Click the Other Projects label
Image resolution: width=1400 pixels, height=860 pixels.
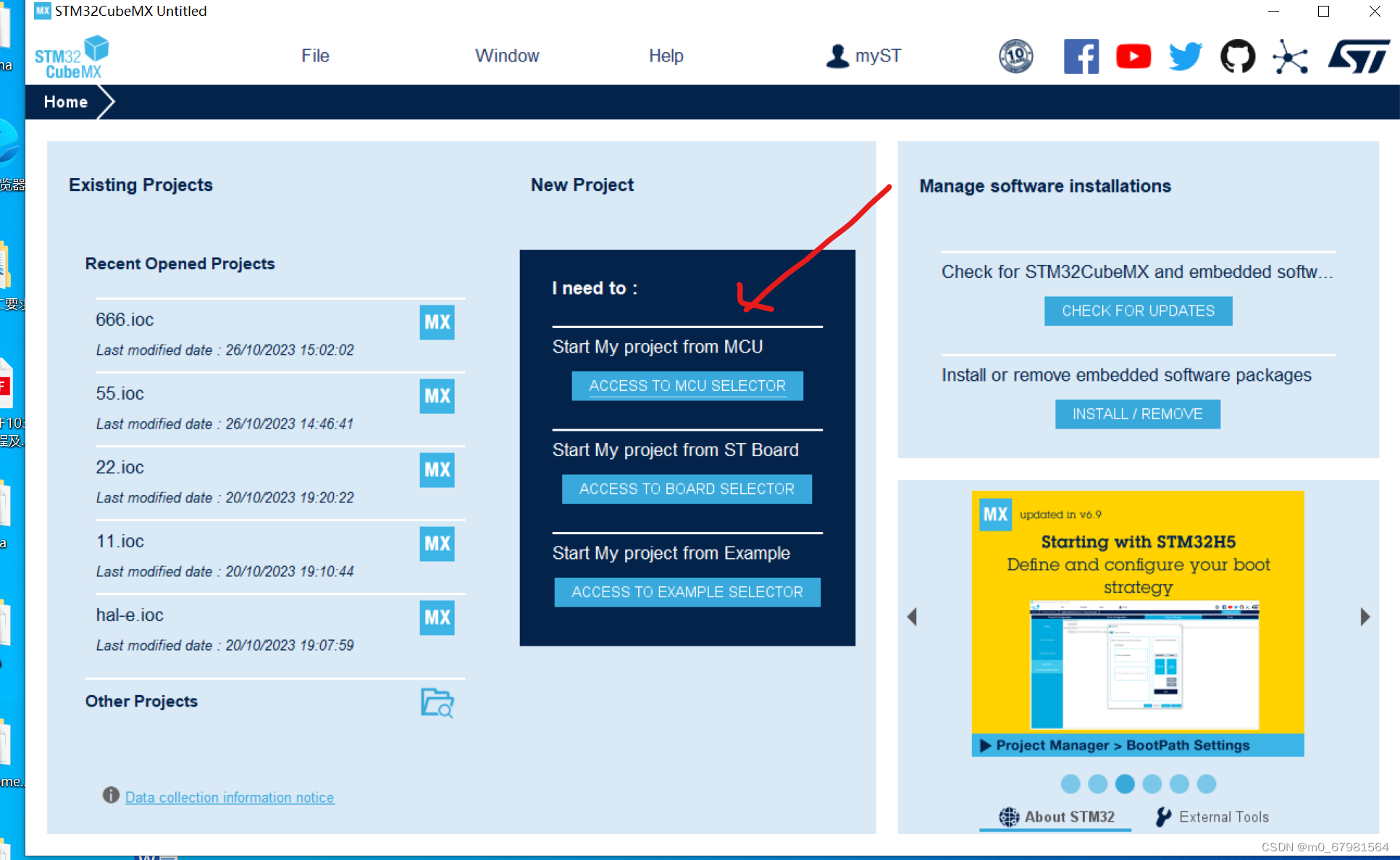point(141,701)
